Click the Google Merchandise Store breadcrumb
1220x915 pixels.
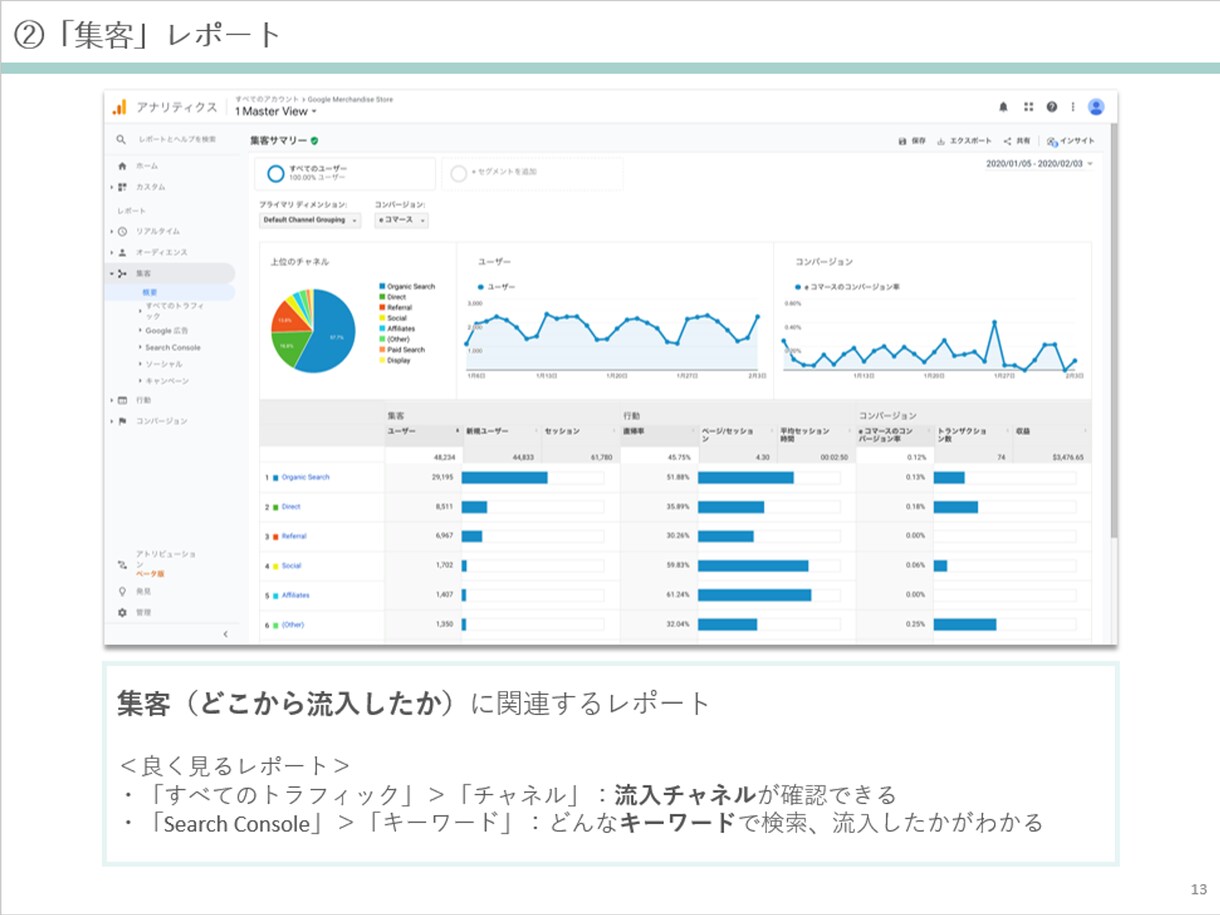tap(350, 100)
